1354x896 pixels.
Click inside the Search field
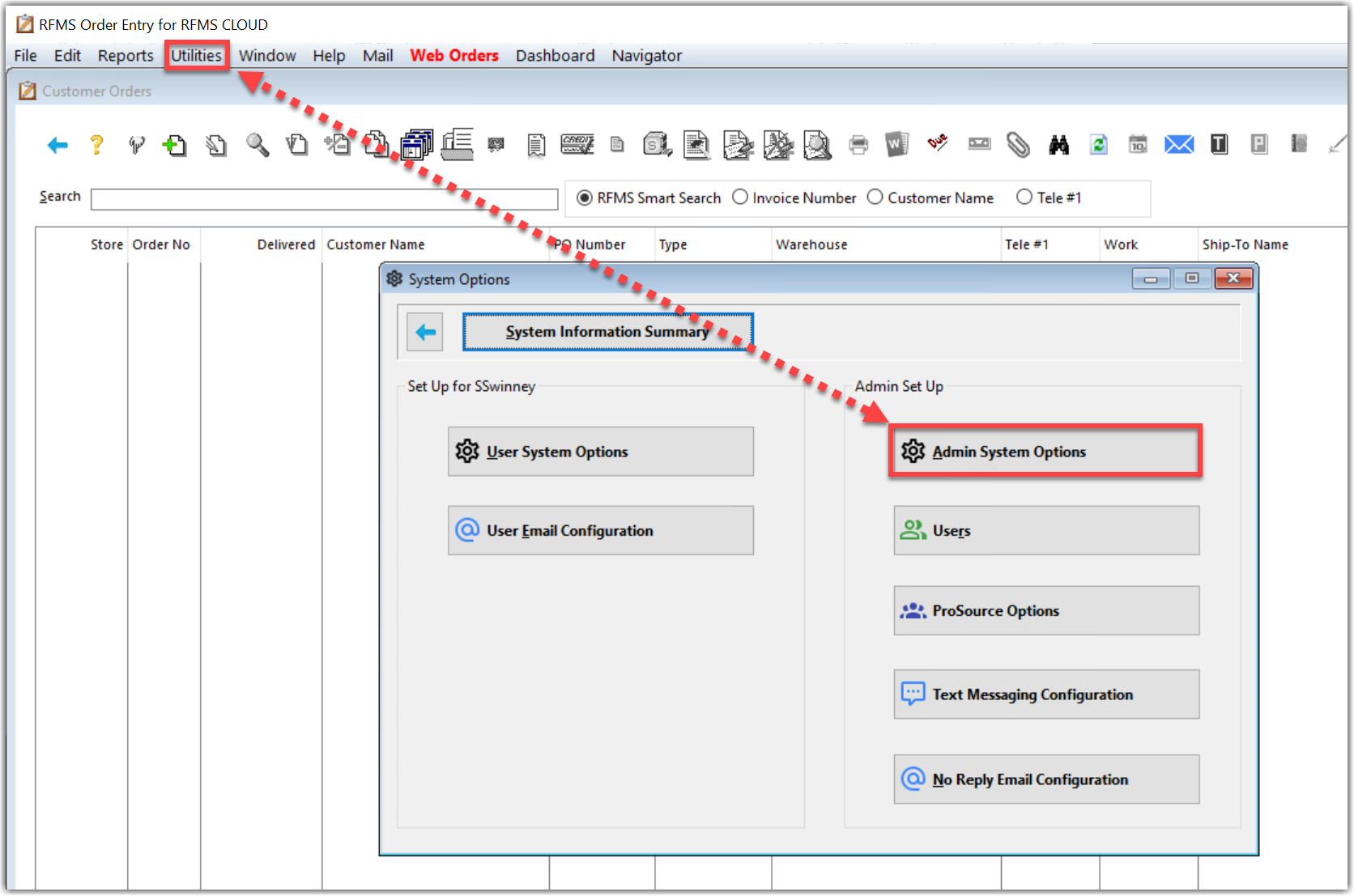click(324, 198)
